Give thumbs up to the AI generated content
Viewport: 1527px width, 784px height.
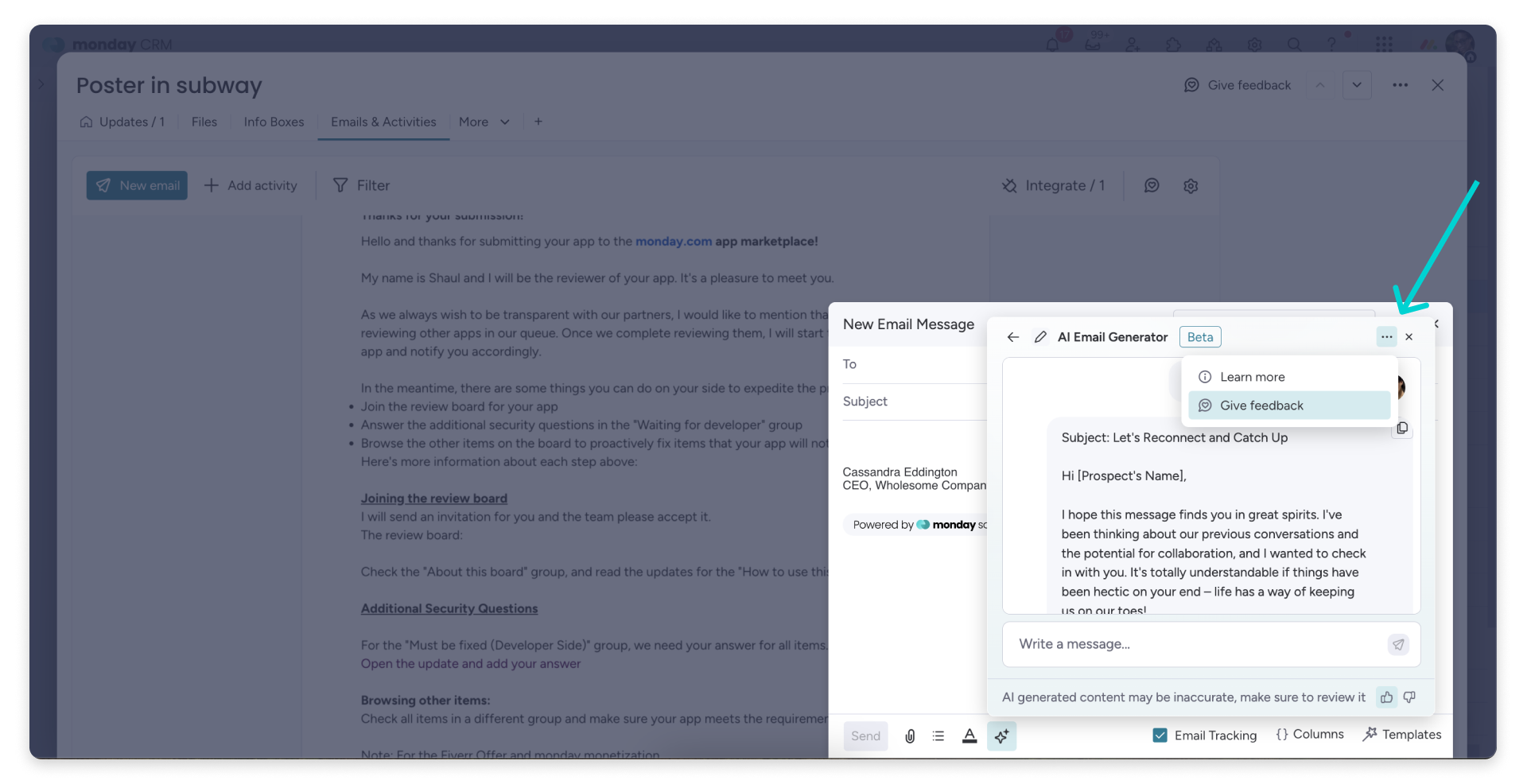click(x=1386, y=697)
